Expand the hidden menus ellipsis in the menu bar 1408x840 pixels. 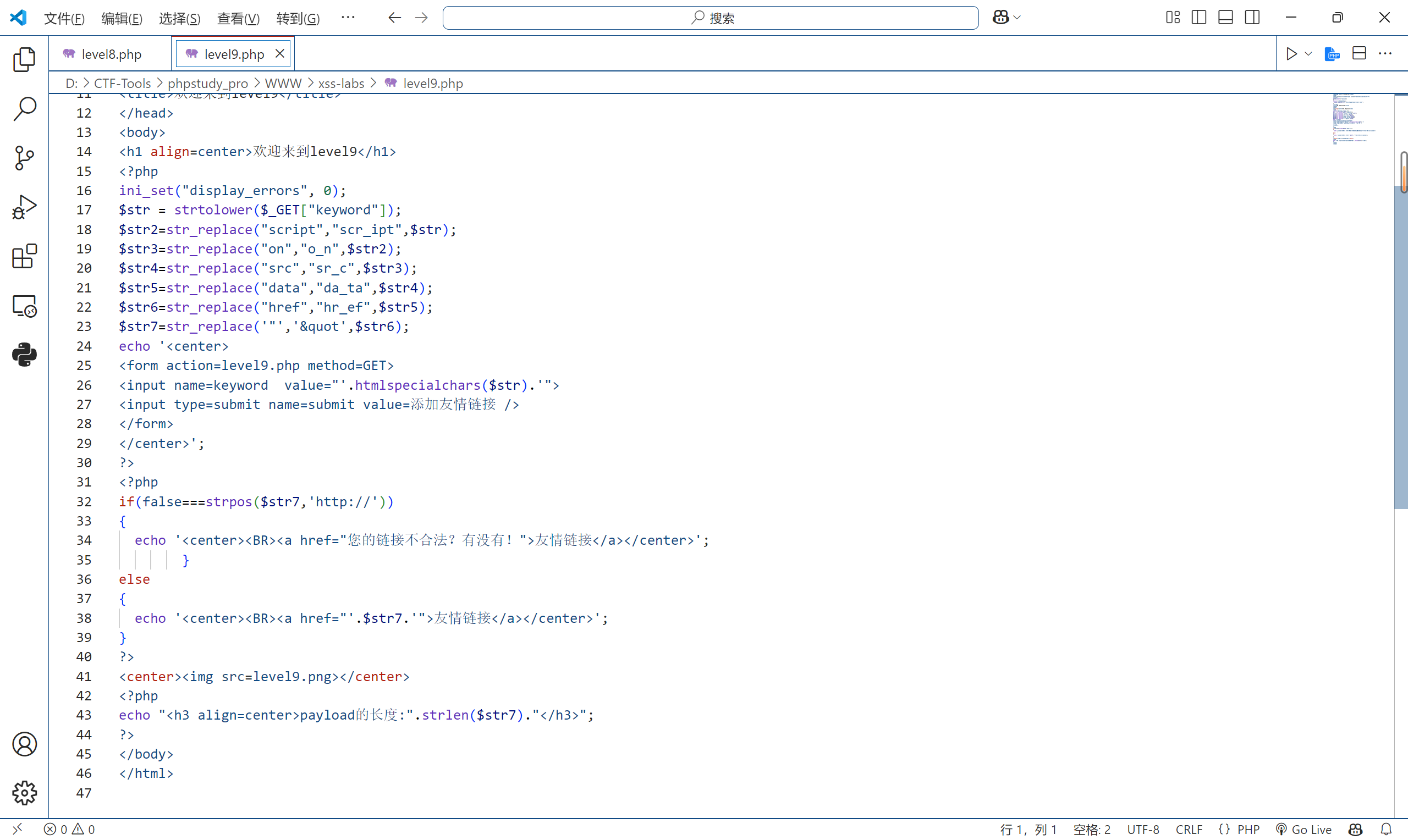[x=348, y=18]
